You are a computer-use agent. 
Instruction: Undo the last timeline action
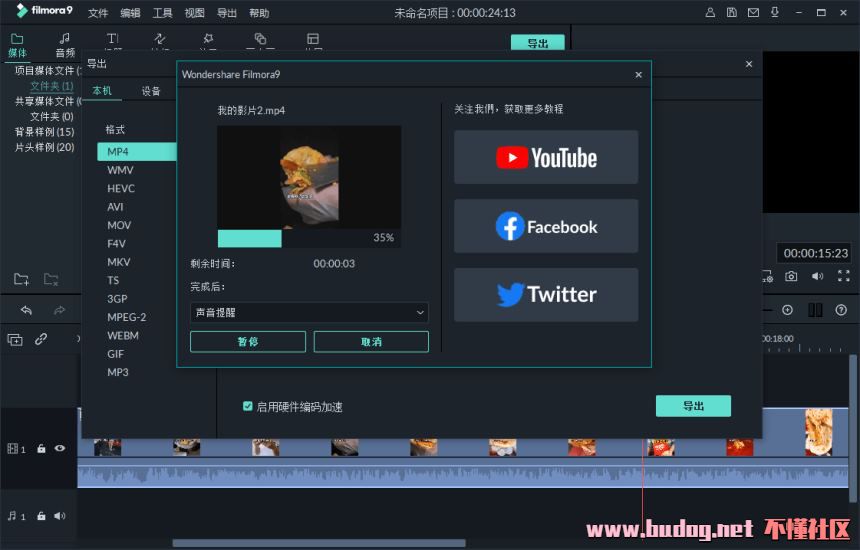(x=26, y=310)
